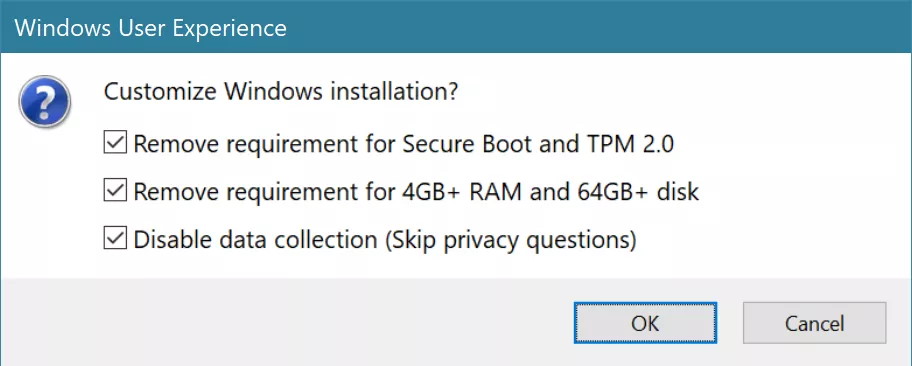The height and width of the screenshot is (366, 912).
Task: Click the (Skip privacy questions) text
Action: coord(510,240)
